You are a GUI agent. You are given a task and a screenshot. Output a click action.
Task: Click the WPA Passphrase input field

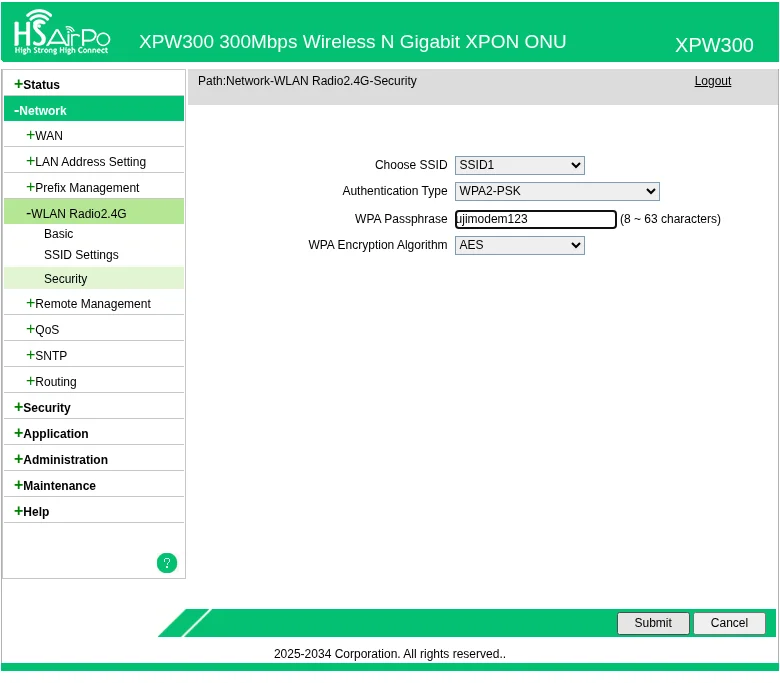(x=536, y=219)
